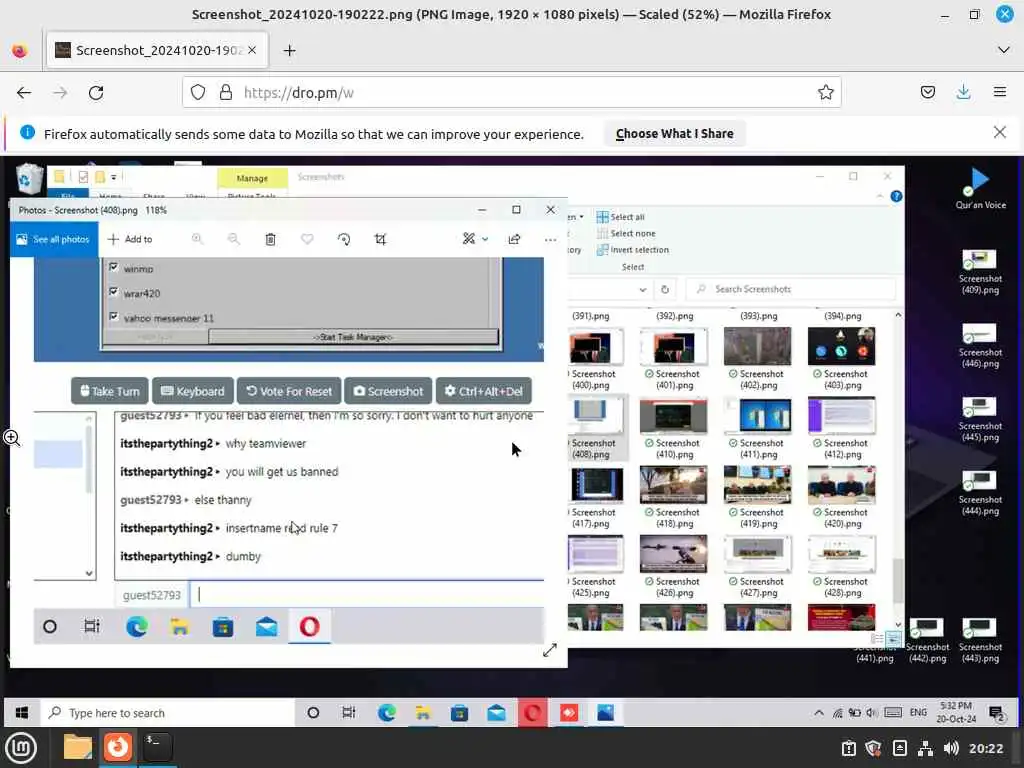This screenshot has height=768, width=1024.
Task: Click the Type here to search box
Action: [x=167, y=712]
